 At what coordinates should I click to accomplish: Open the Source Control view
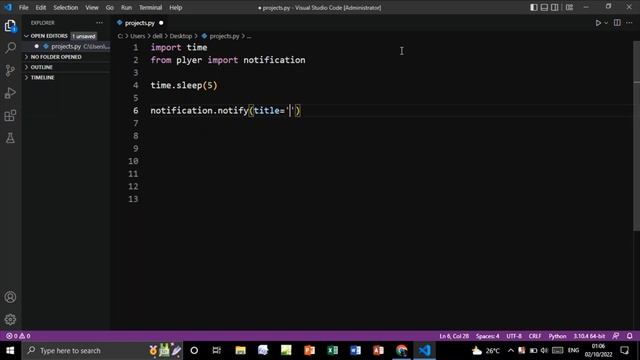click(x=10, y=71)
